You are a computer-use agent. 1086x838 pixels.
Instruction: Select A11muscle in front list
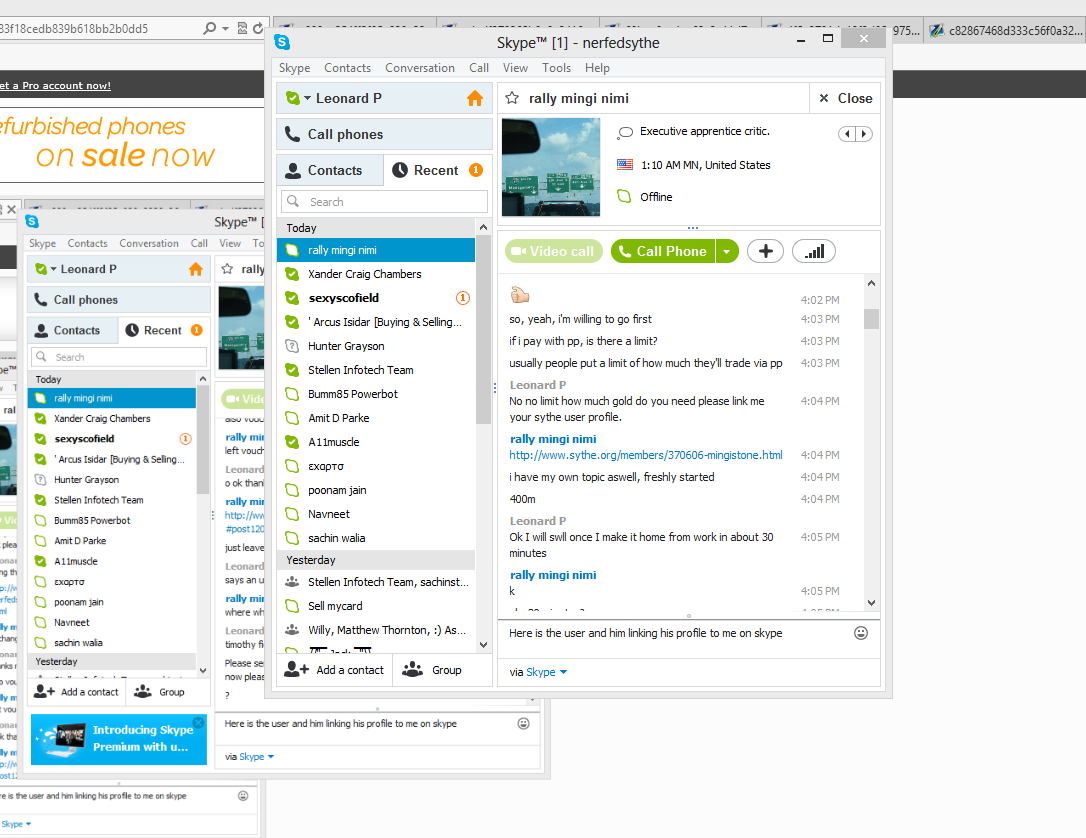[376, 442]
